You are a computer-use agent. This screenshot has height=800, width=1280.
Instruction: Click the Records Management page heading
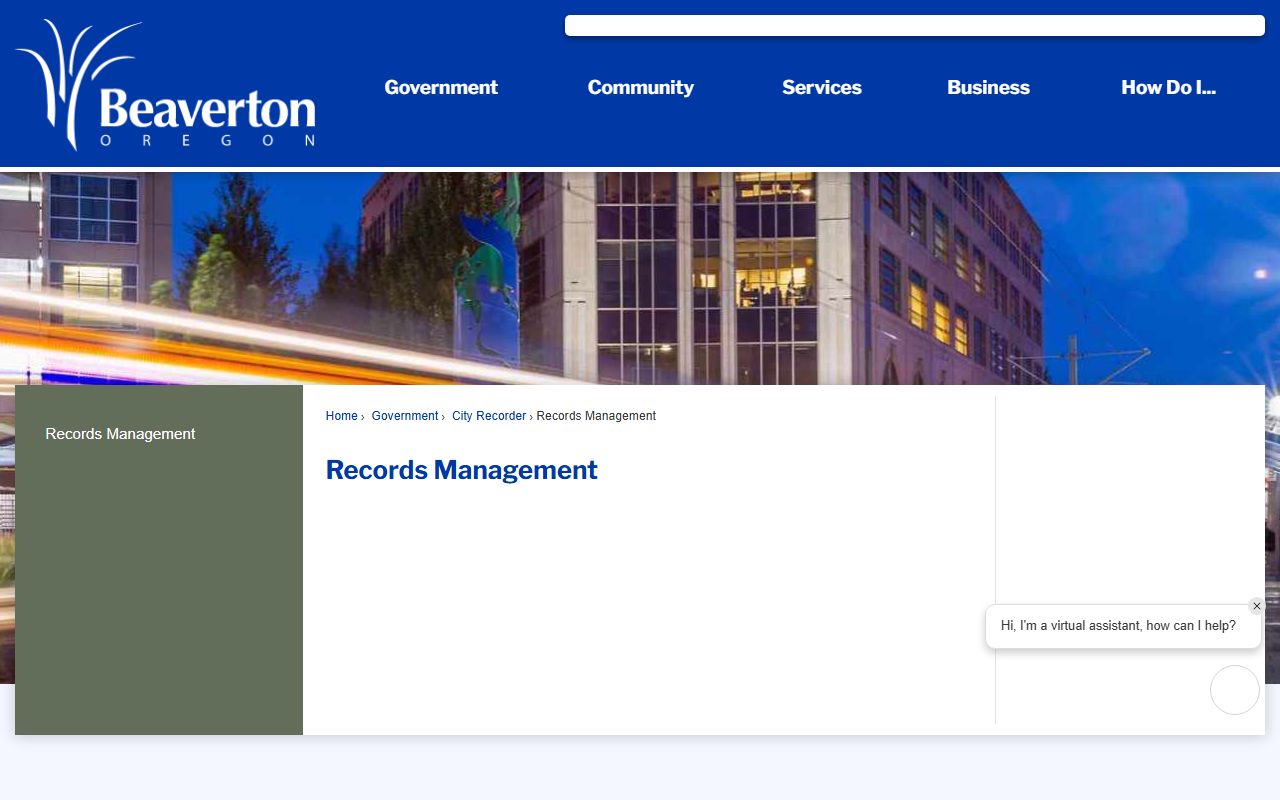(462, 470)
